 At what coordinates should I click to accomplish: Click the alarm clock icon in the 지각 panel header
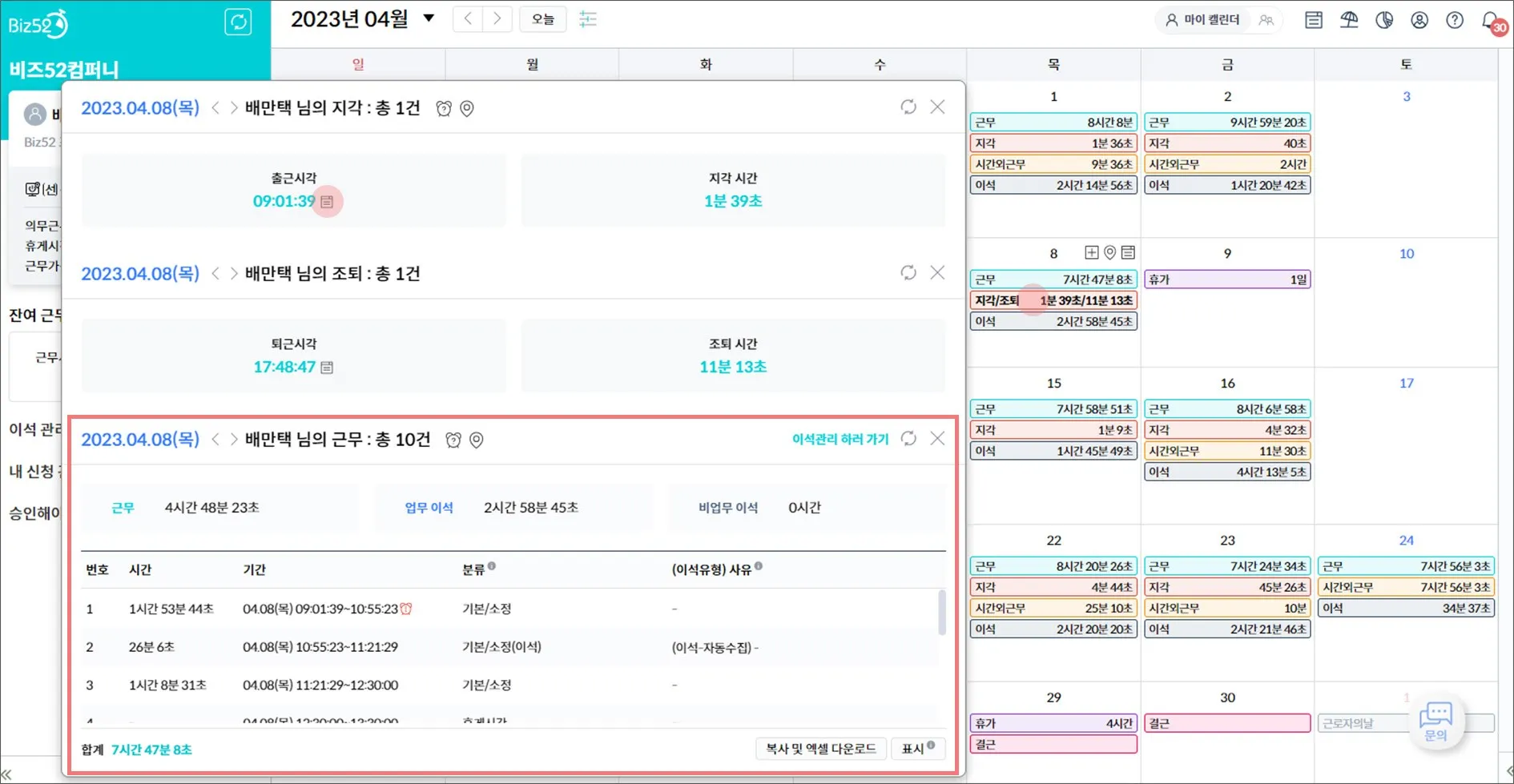click(444, 108)
